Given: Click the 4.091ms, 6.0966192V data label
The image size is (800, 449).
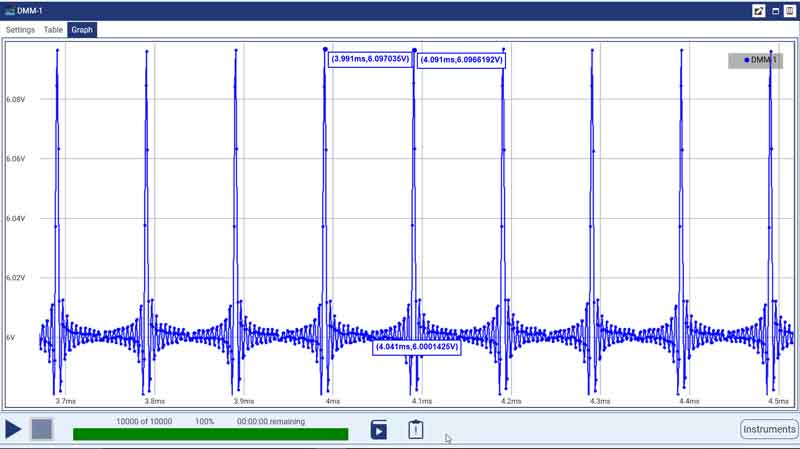Looking at the screenshot, I should click(460, 60).
